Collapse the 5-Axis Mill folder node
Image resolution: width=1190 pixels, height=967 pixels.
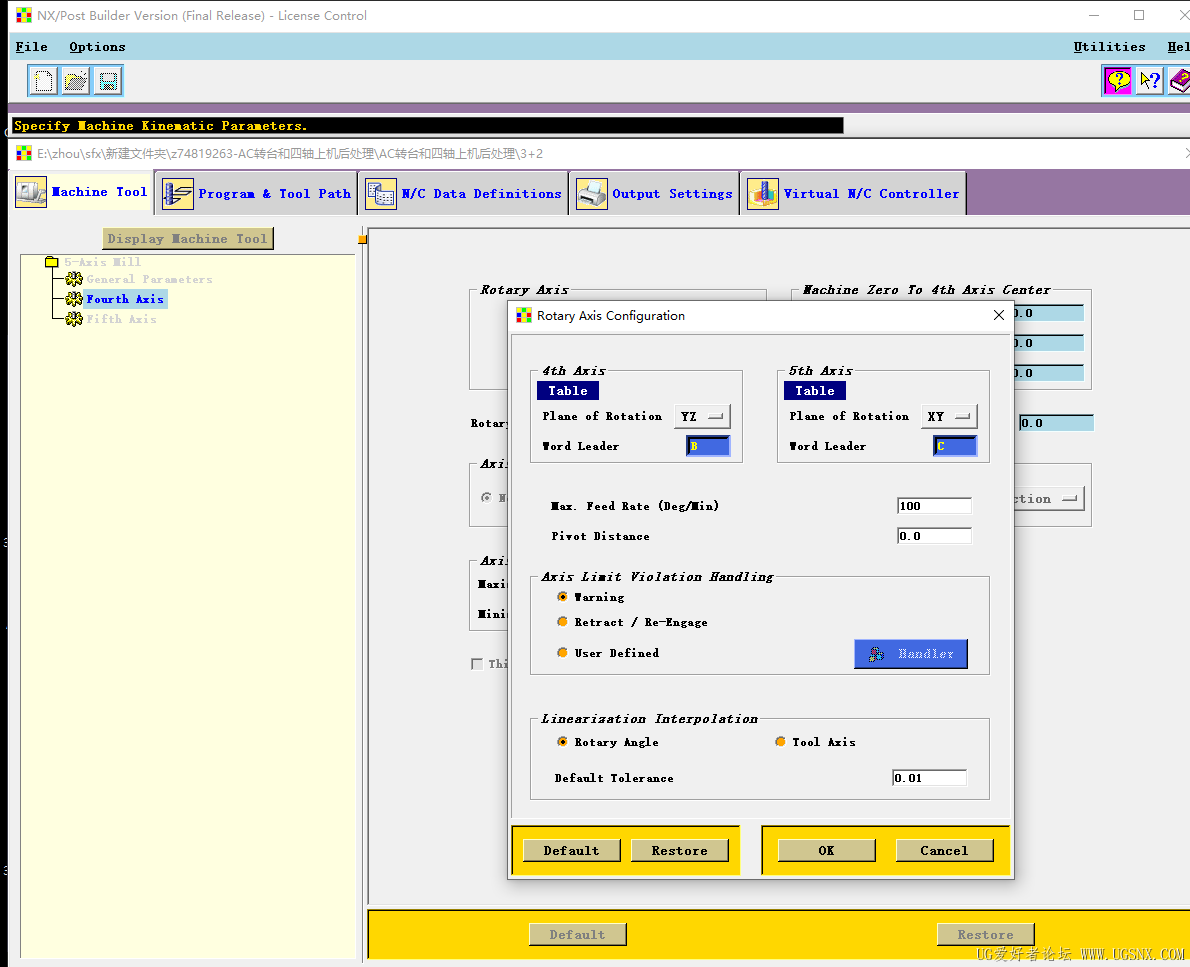click(52, 262)
